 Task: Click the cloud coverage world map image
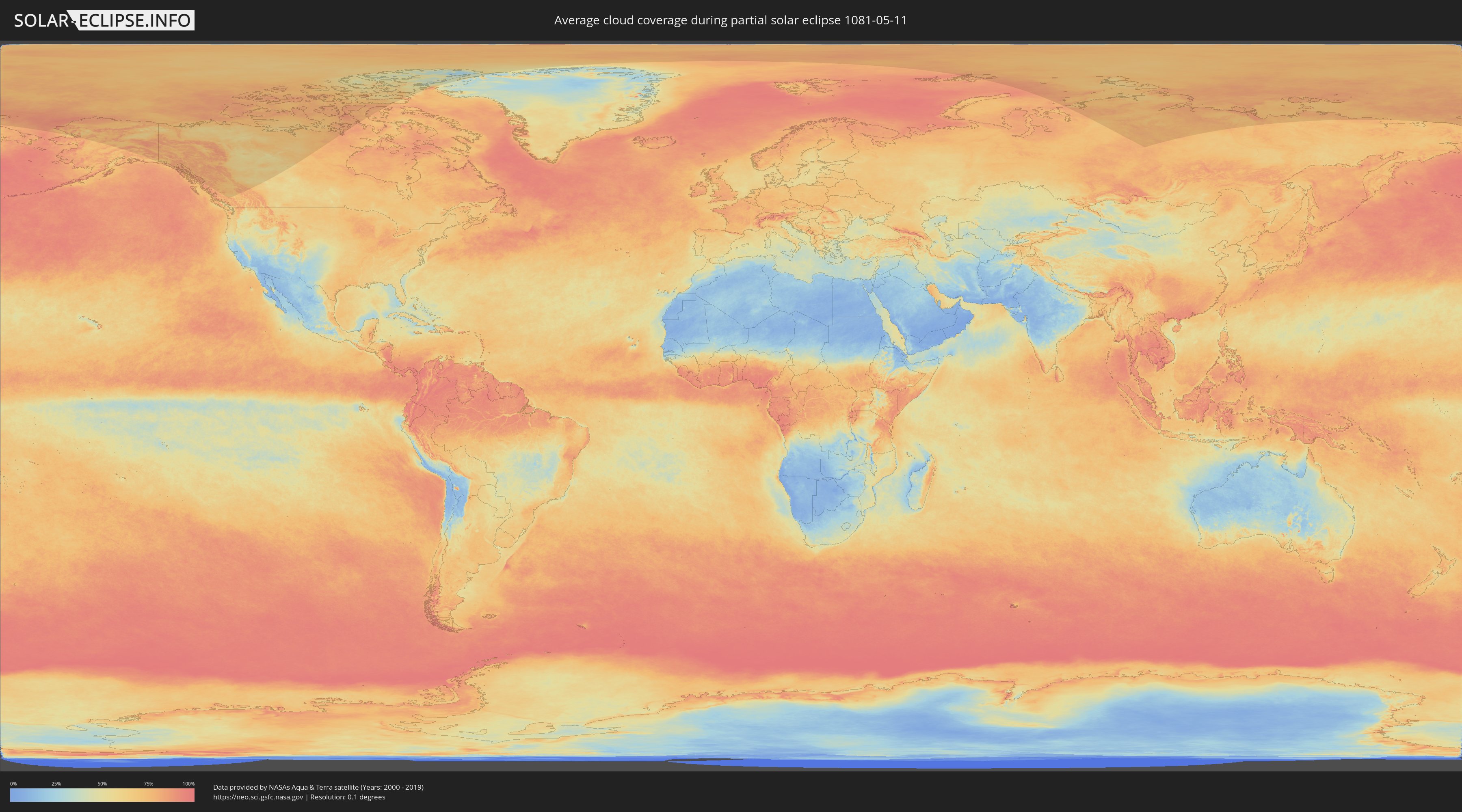[731, 406]
